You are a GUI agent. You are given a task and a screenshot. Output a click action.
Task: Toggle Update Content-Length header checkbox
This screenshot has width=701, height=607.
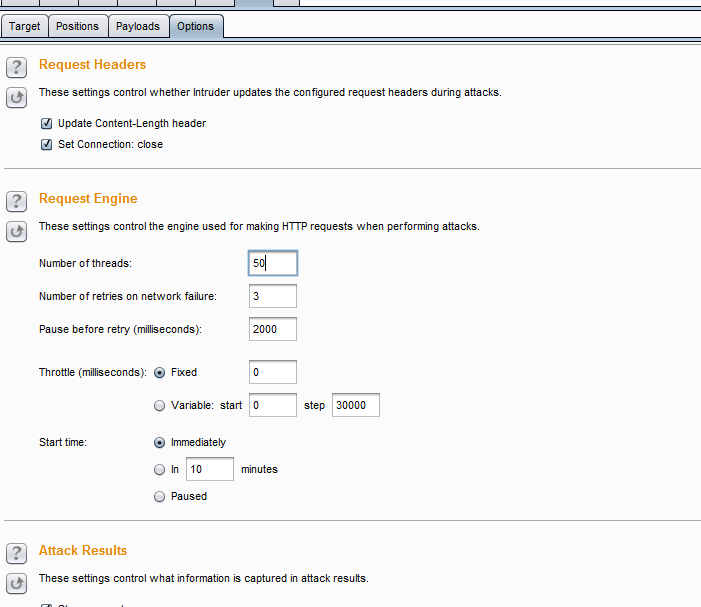tap(46, 123)
